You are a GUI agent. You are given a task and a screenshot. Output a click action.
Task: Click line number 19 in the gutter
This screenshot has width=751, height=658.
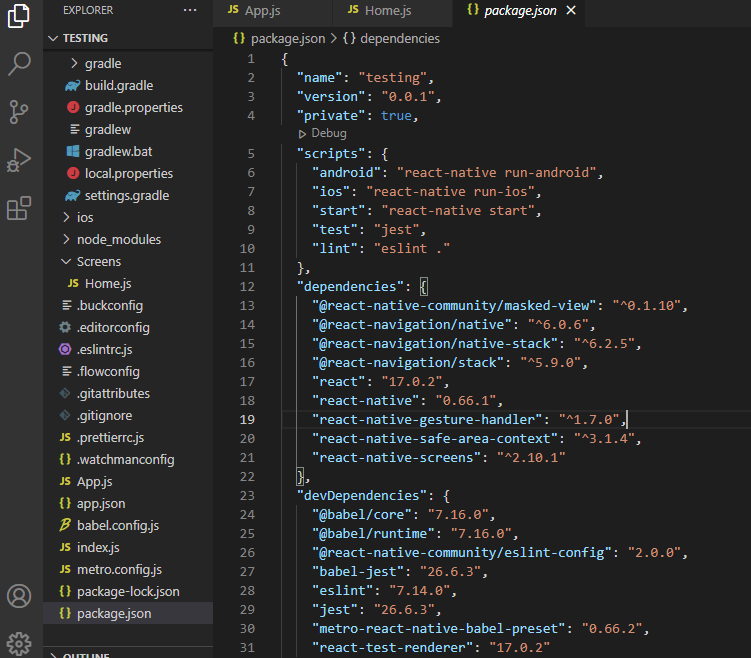tap(247, 420)
